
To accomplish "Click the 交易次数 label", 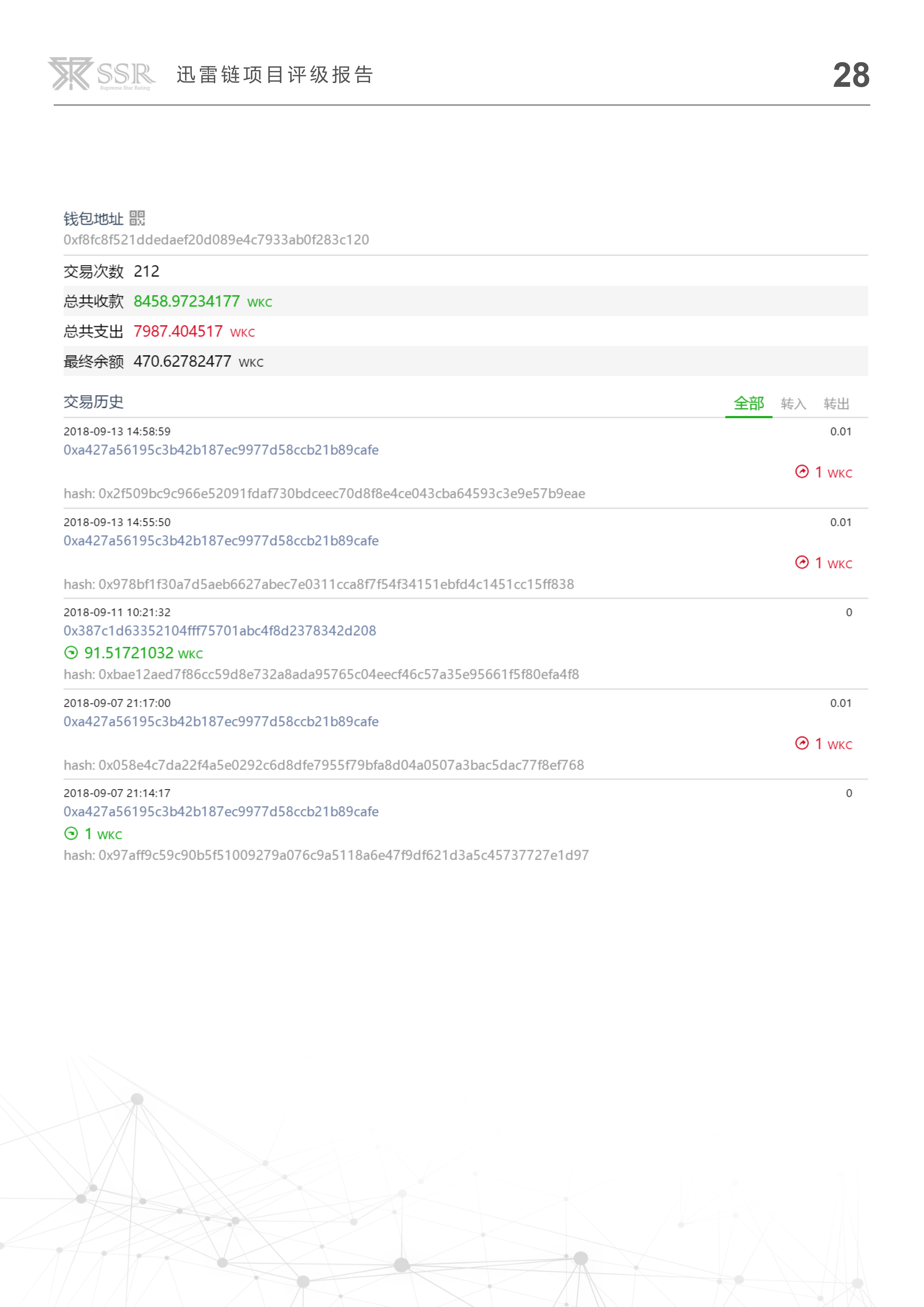I will point(93,272).
